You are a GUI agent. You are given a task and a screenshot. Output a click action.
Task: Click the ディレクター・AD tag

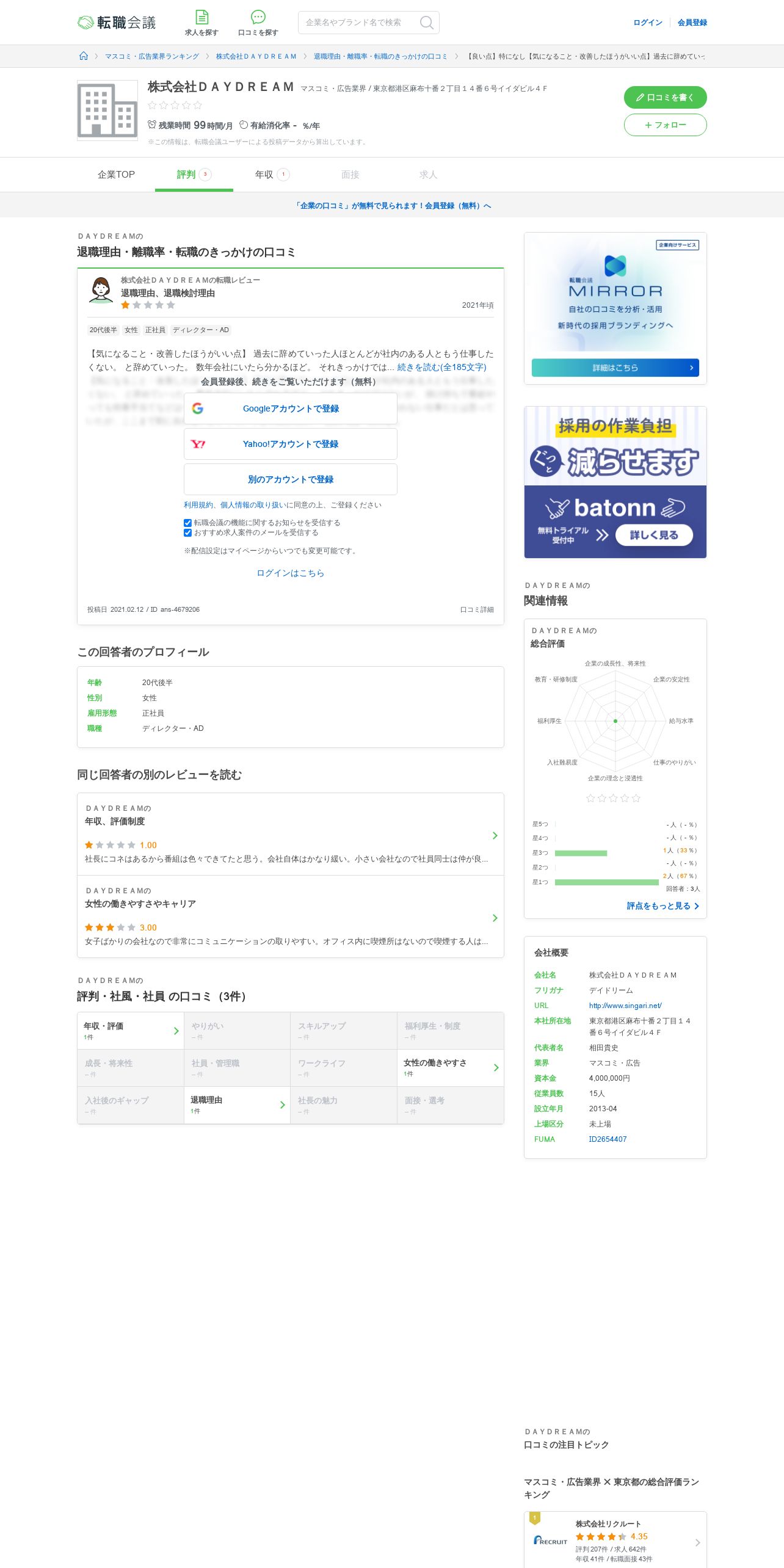[x=201, y=330]
